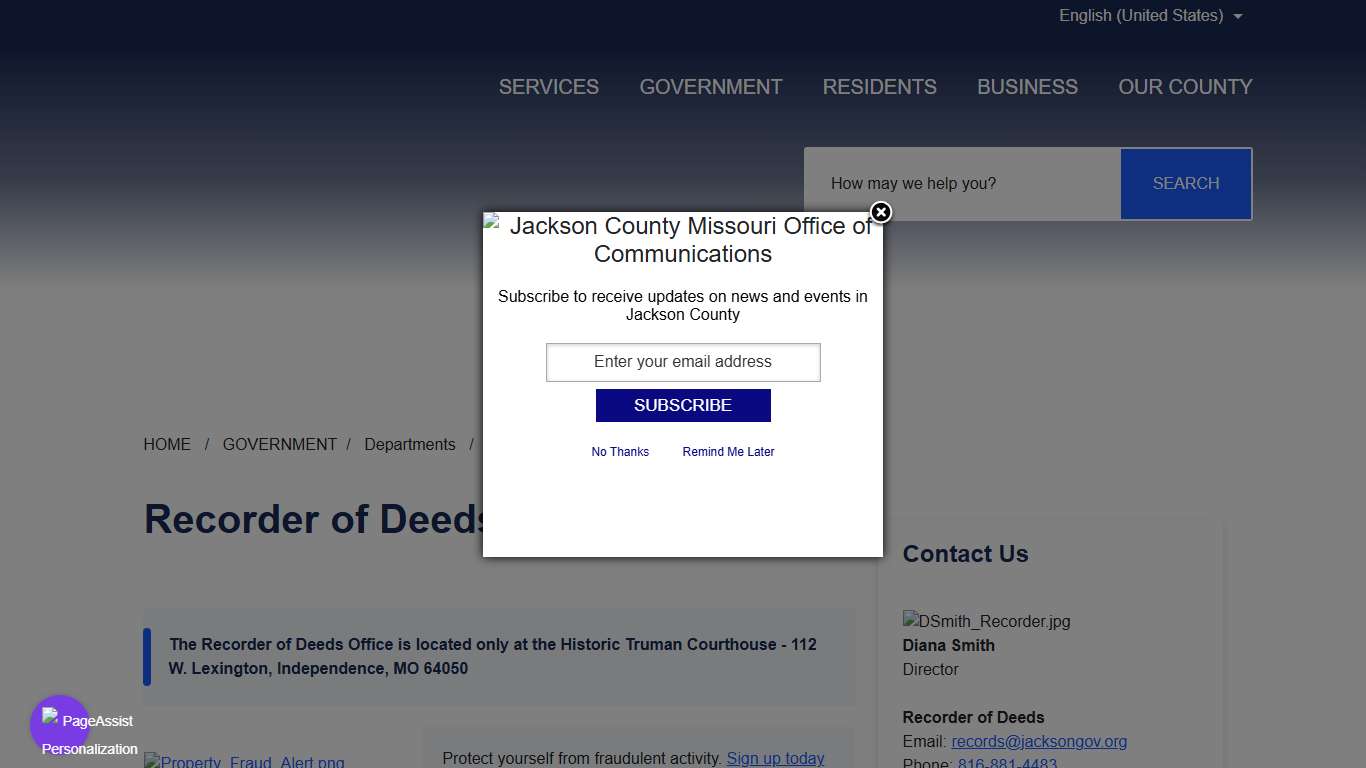
Task: Expand the language selector chevron arrow
Action: point(1238,16)
